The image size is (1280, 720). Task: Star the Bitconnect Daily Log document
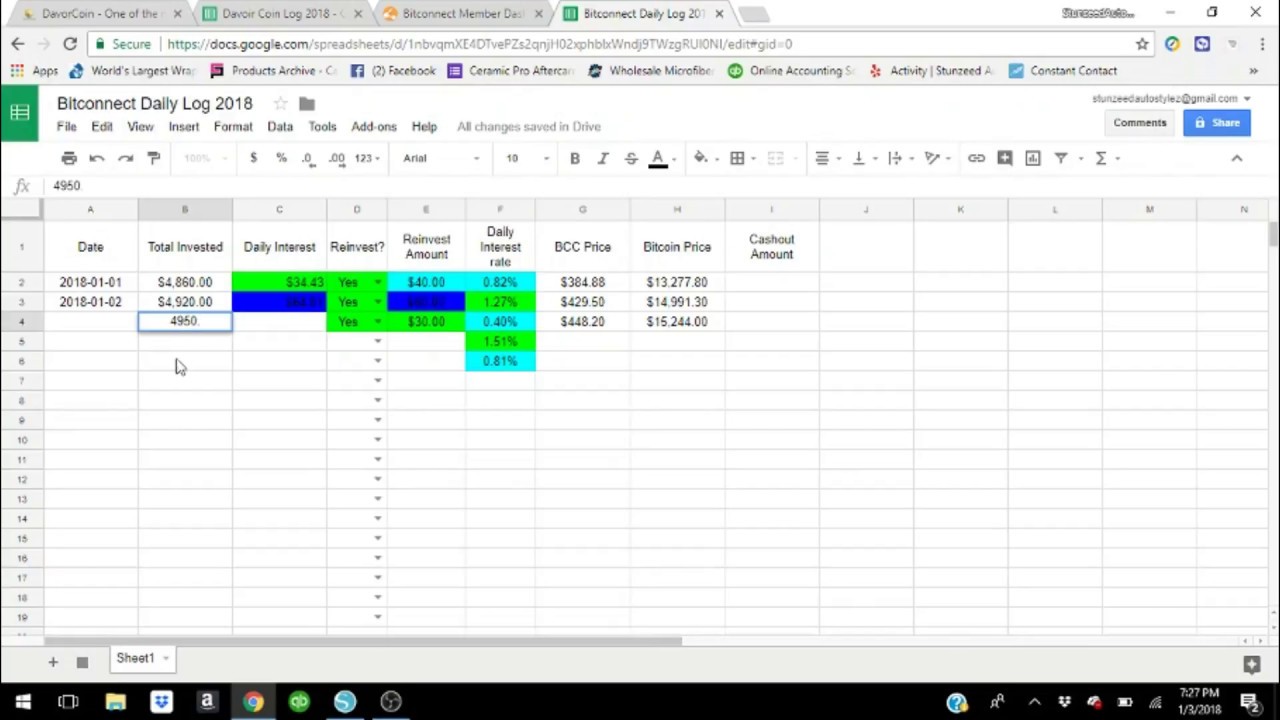(x=280, y=103)
